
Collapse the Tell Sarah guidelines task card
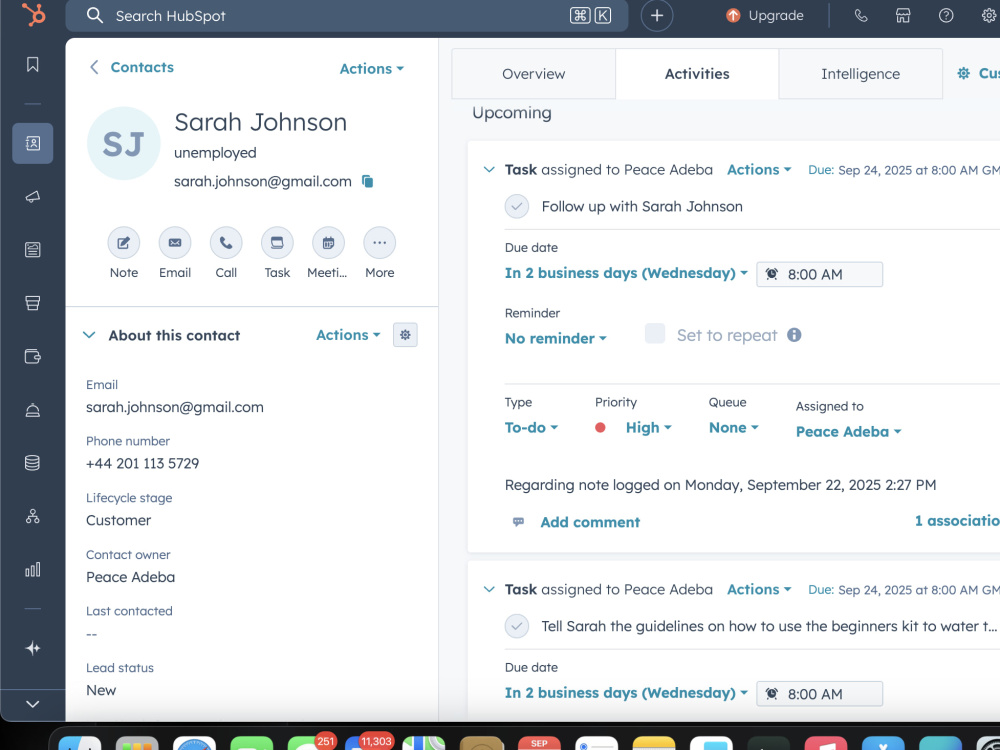click(489, 589)
